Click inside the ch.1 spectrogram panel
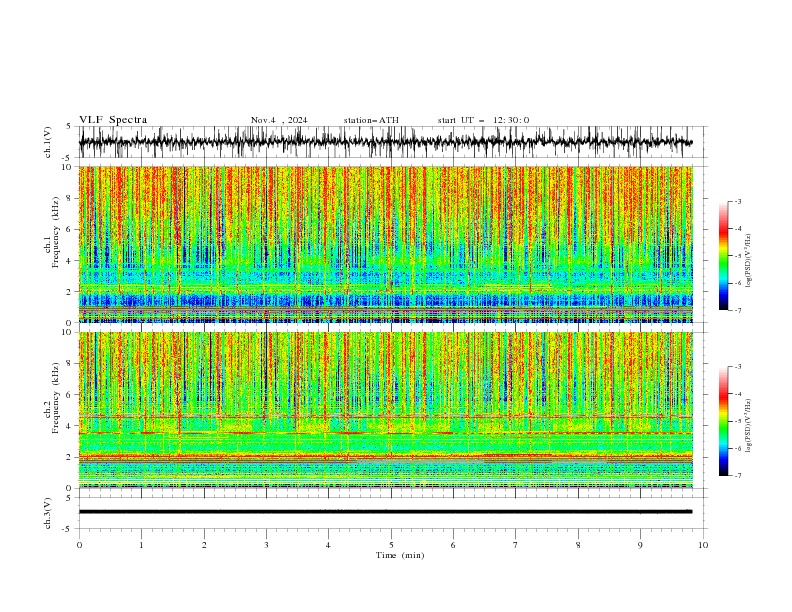Image resolution: width=792 pixels, height=612 pixels. tap(386, 244)
